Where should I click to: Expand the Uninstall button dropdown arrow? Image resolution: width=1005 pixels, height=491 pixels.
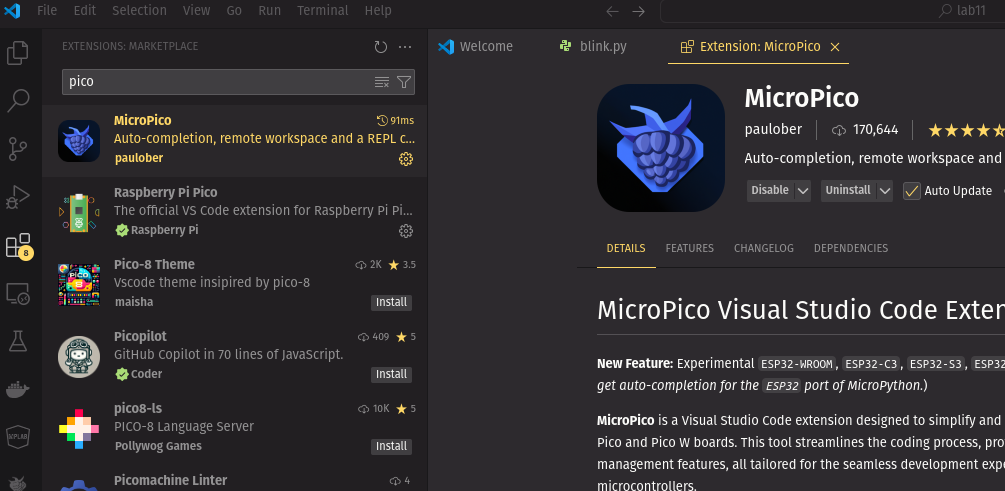[x=883, y=191]
